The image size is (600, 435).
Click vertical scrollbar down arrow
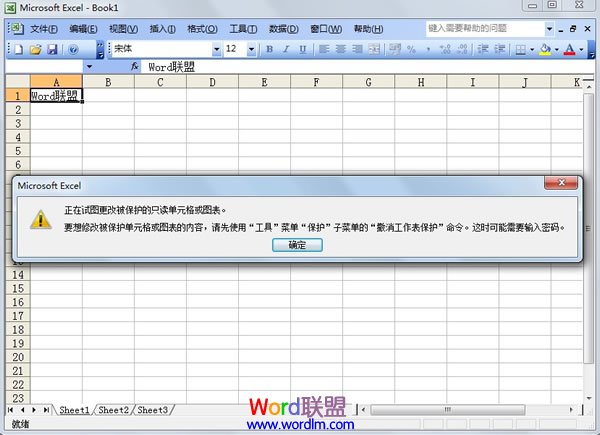pos(589,398)
